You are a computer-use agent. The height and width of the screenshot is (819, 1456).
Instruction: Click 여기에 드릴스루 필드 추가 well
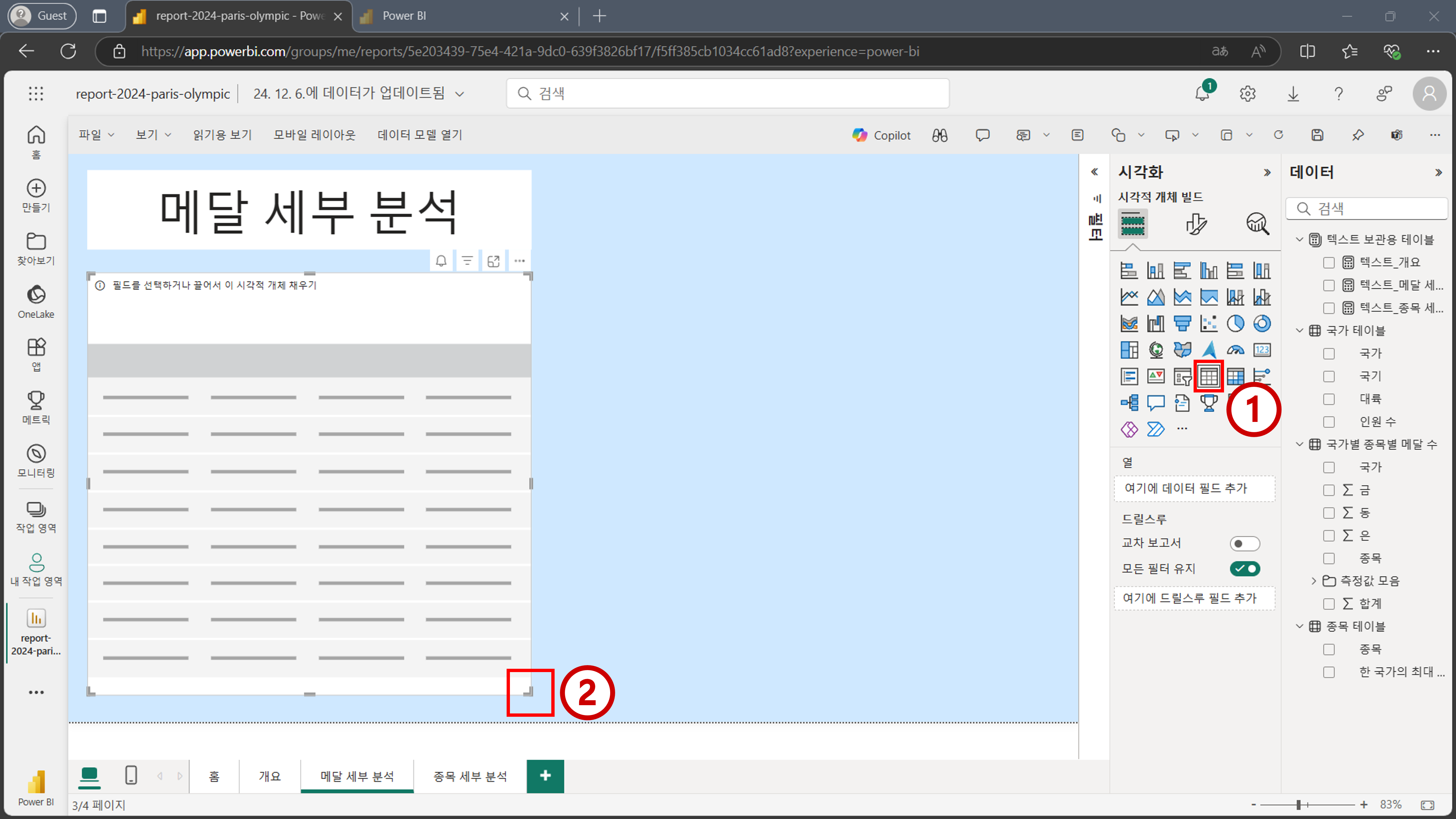1194,598
